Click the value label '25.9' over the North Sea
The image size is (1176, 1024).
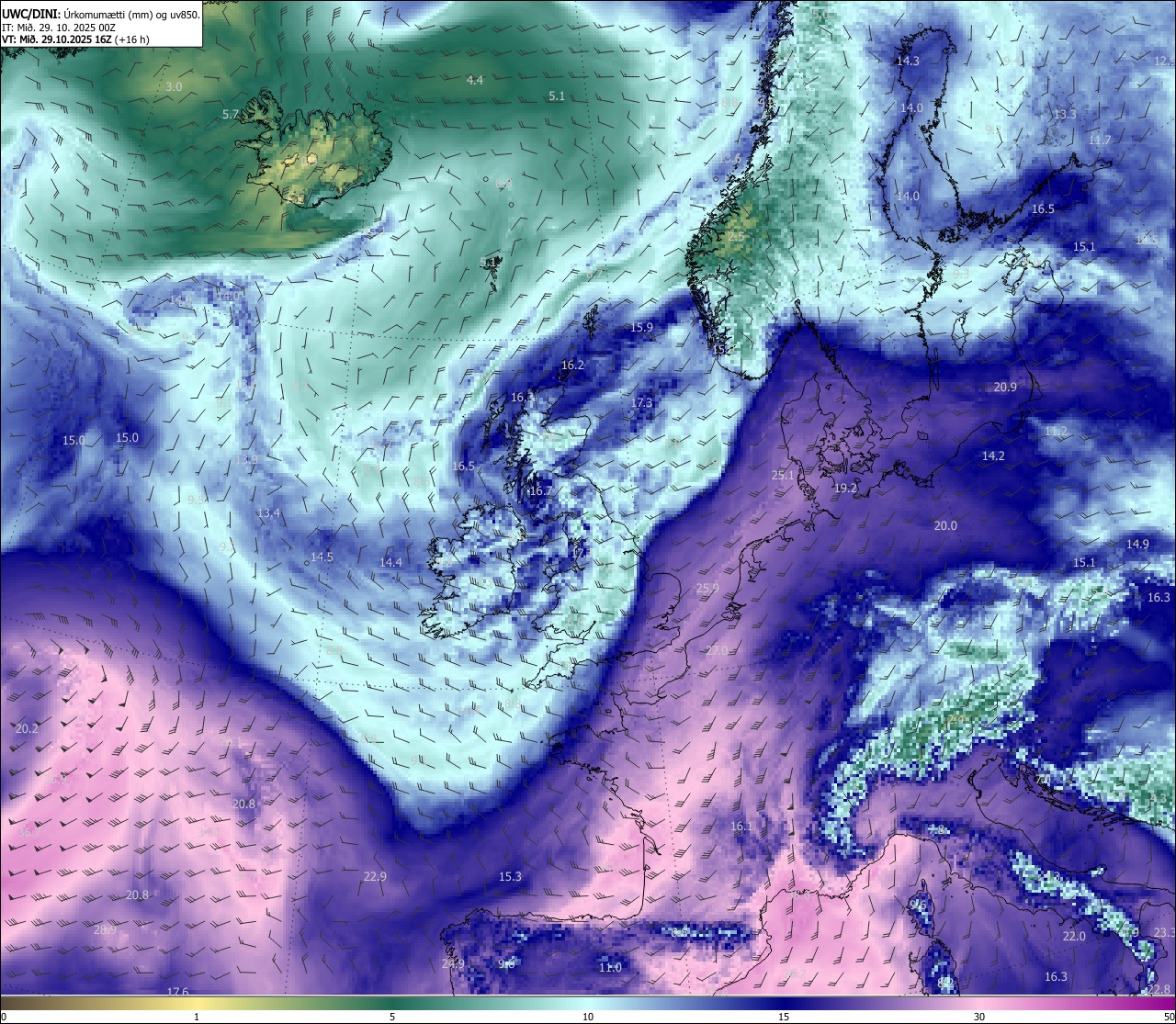pyautogui.click(x=707, y=589)
